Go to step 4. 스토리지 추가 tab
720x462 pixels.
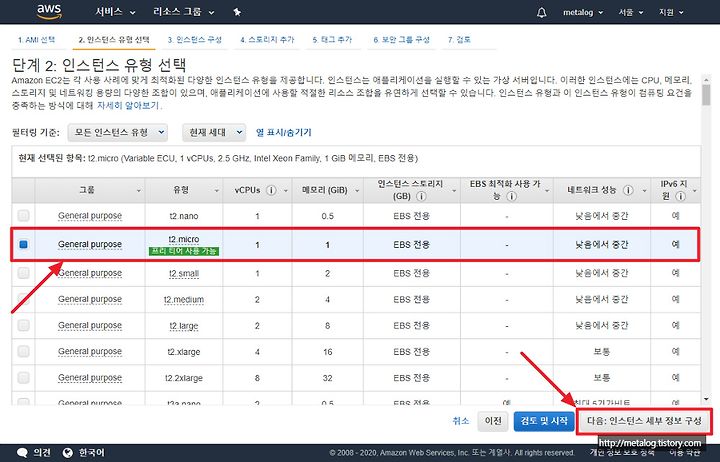point(267,40)
